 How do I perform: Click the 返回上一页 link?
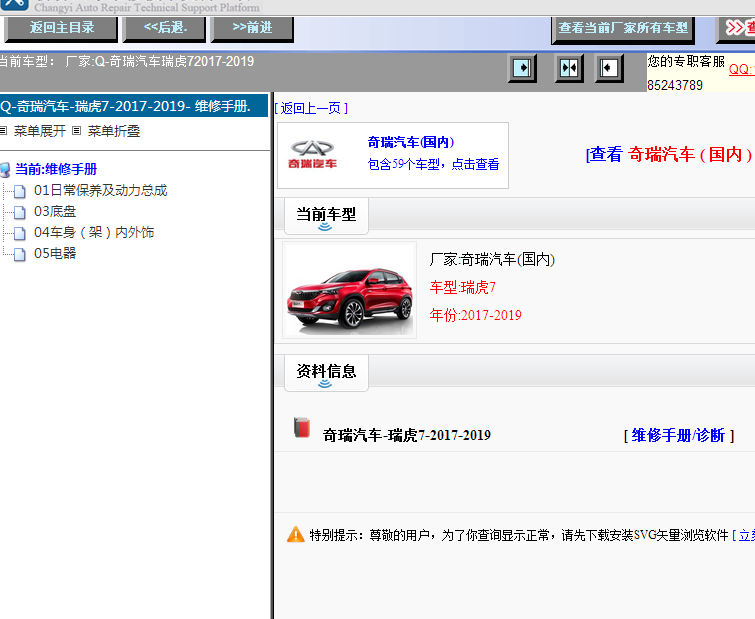311,108
